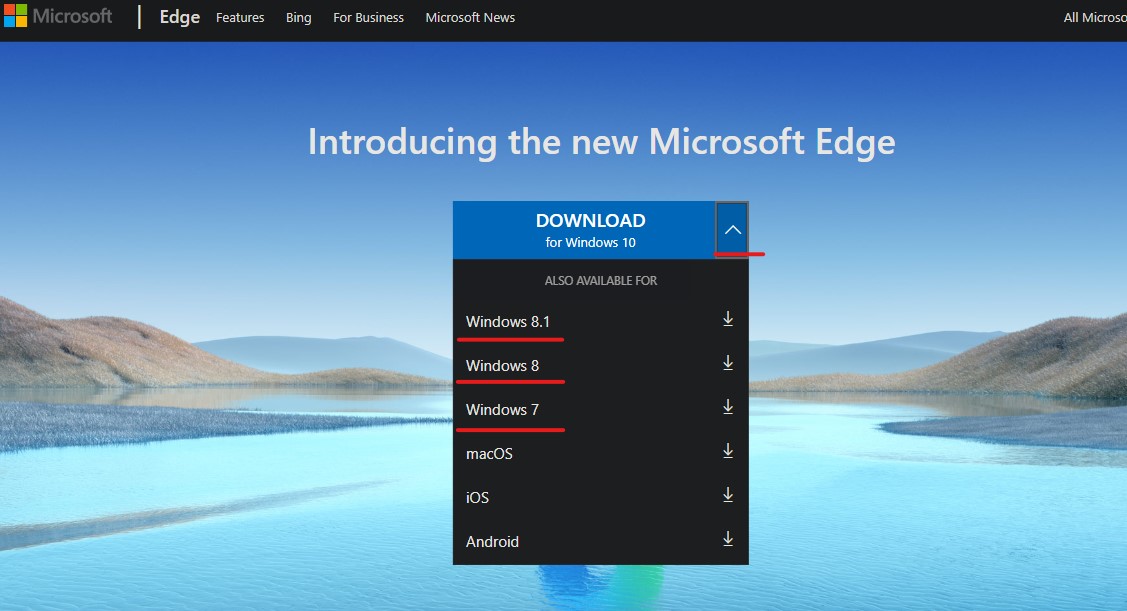Click download arrow for iOS
Viewport: 1127px width, 611px height.
click(728, 495)
